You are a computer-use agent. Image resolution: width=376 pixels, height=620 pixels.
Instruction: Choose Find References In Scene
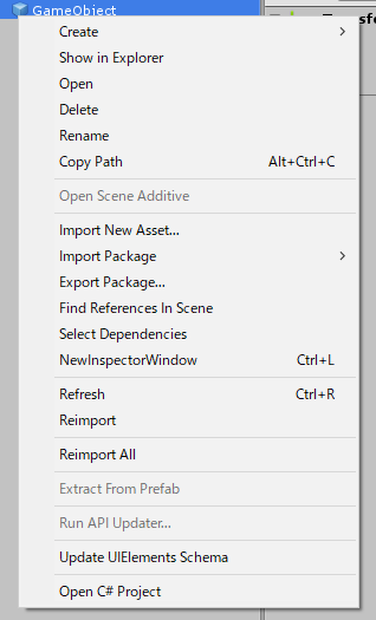point(205,308)
